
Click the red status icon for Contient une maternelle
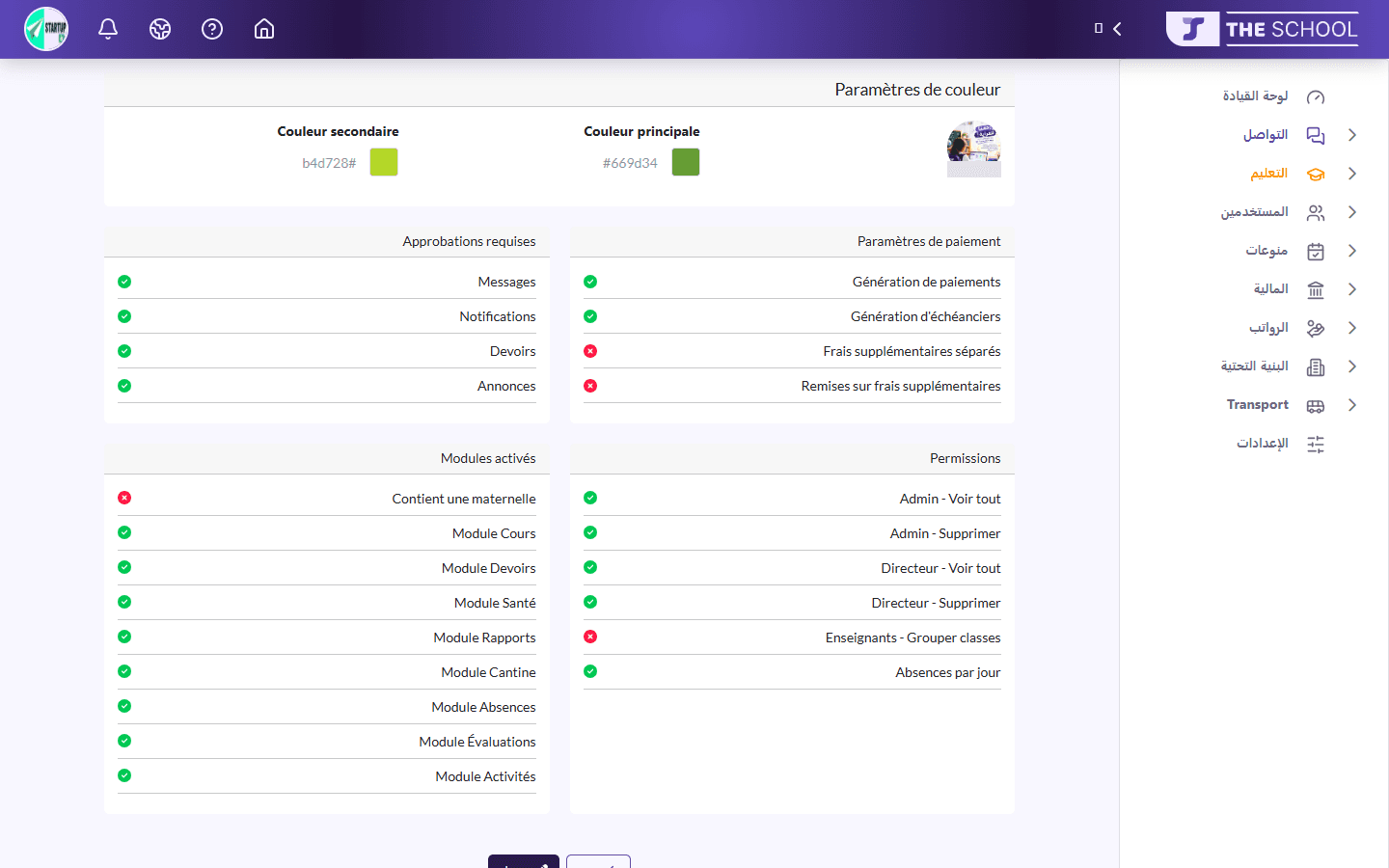tap(124, 498)
